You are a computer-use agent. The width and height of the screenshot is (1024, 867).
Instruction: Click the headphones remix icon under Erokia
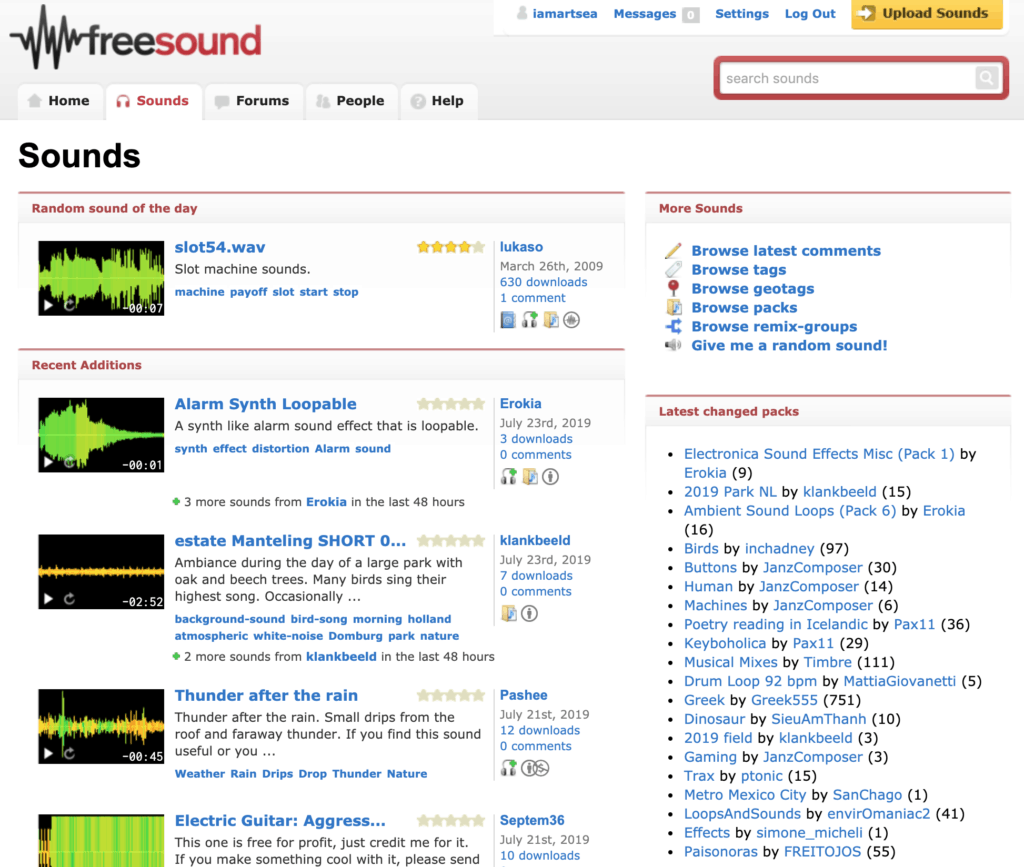pyautogui.click(x=508, y=477)
